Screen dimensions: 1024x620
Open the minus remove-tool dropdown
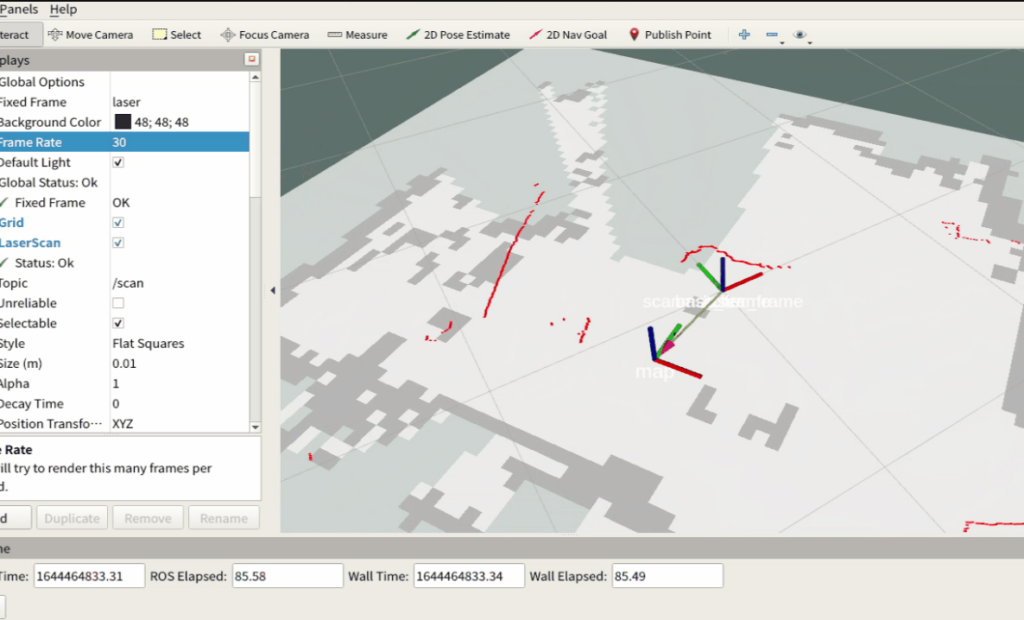773,35
